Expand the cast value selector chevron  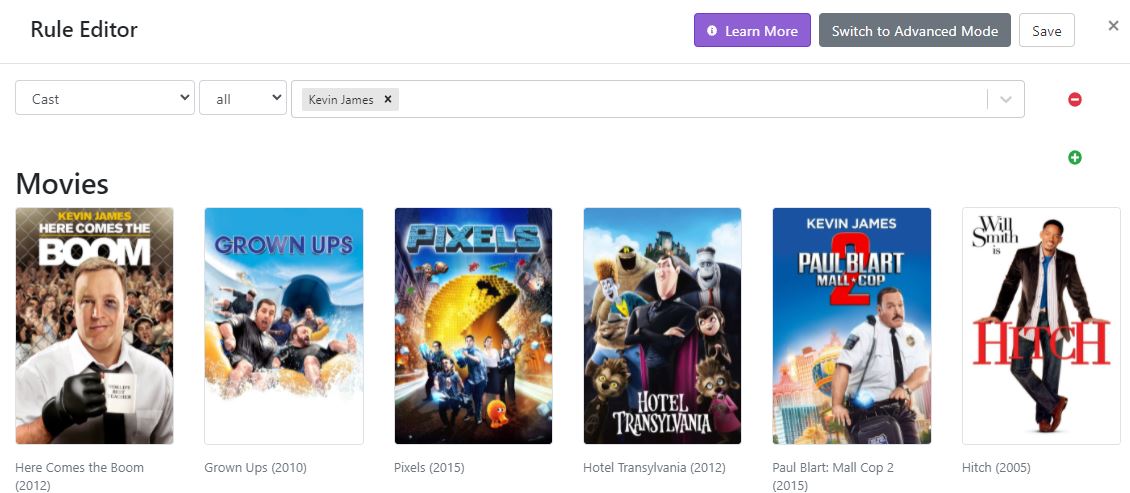(1006, 99)
